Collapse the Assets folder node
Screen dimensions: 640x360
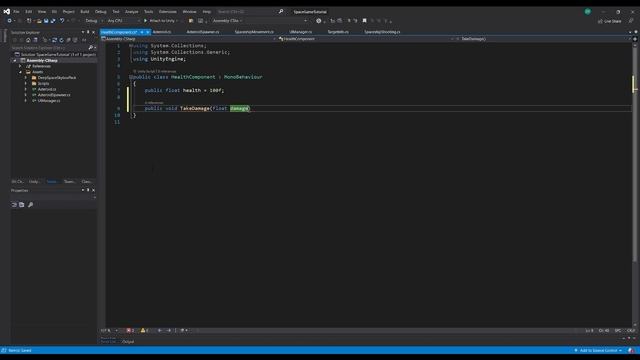click(x=20, y=72)
